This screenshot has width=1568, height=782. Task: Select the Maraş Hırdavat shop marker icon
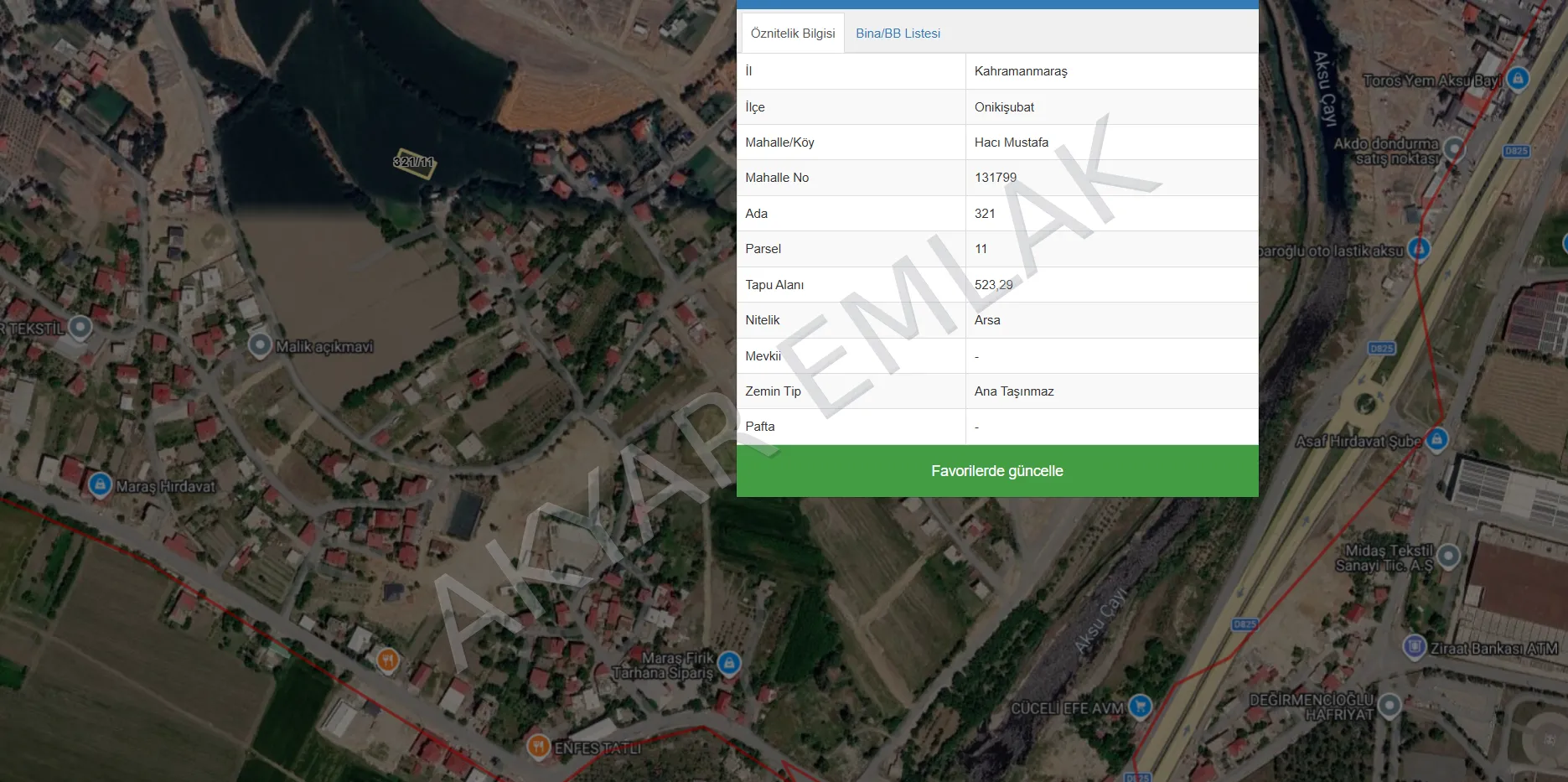tap(100, 484)
